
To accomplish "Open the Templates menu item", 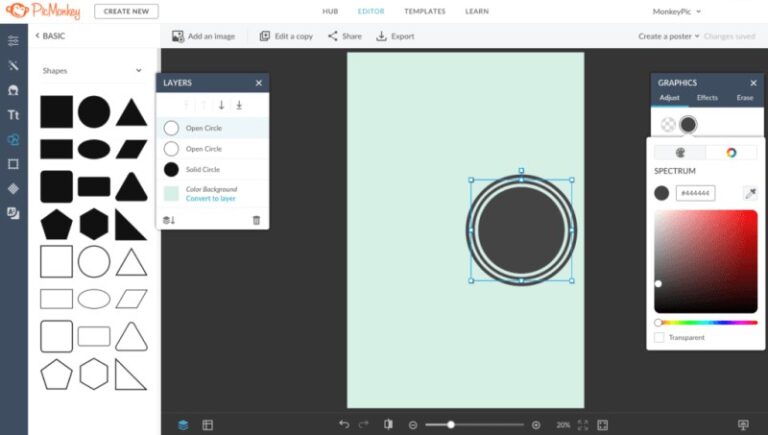I will click(425, 11).
